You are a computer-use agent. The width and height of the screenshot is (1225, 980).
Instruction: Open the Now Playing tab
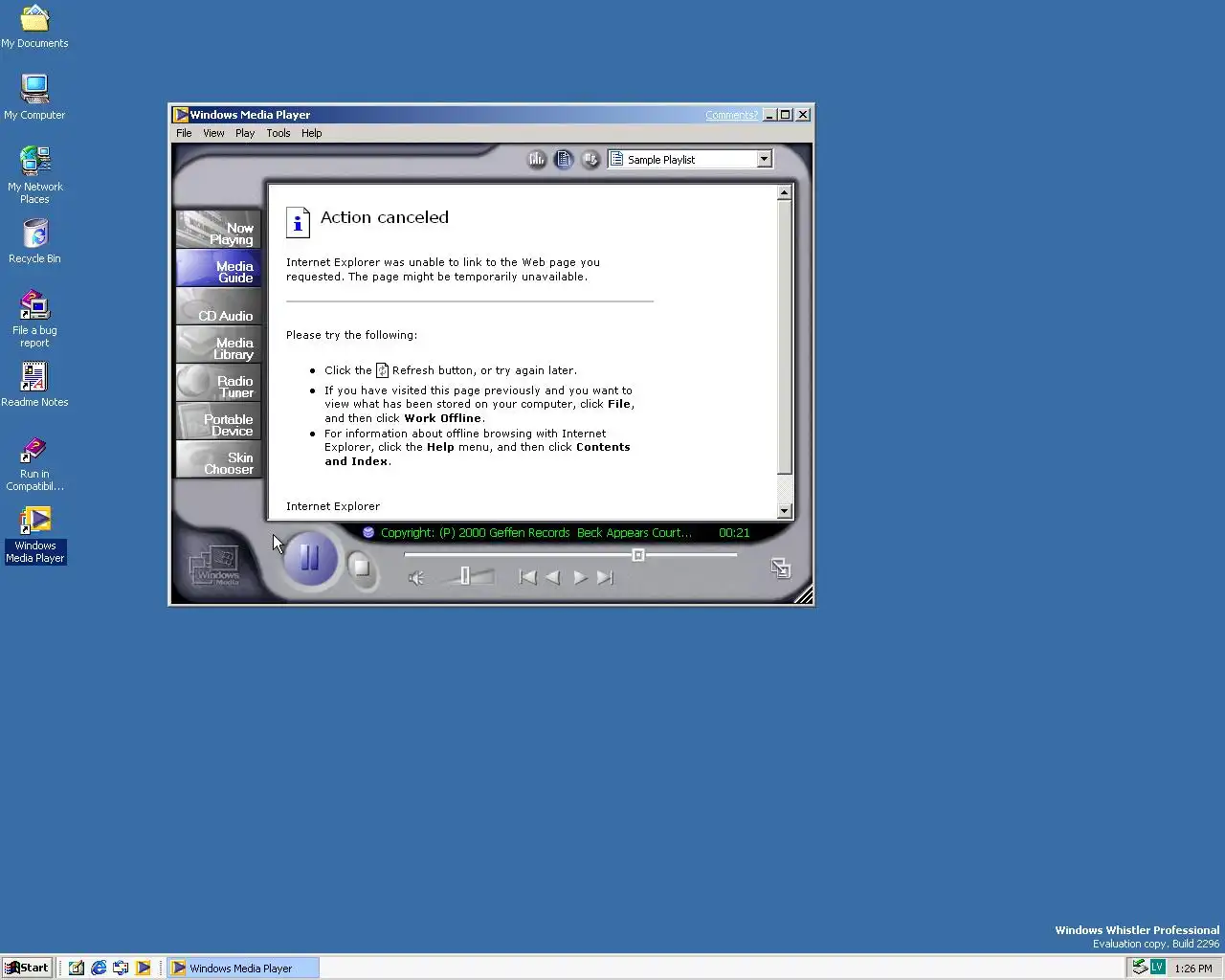pyautogui.click(x=218, y=230)
